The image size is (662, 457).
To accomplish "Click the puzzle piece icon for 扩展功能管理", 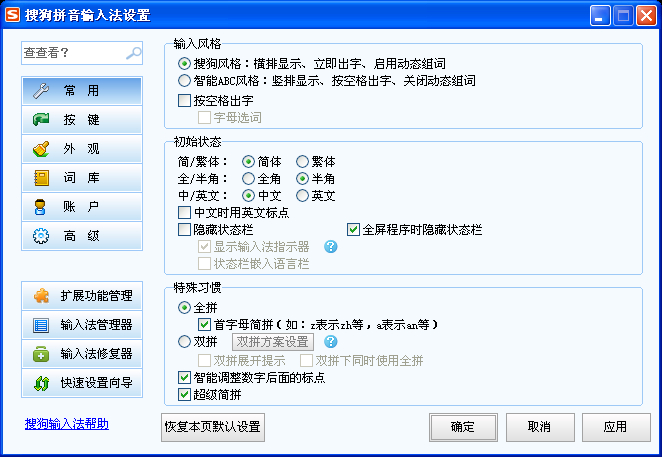I will [41, 296].
